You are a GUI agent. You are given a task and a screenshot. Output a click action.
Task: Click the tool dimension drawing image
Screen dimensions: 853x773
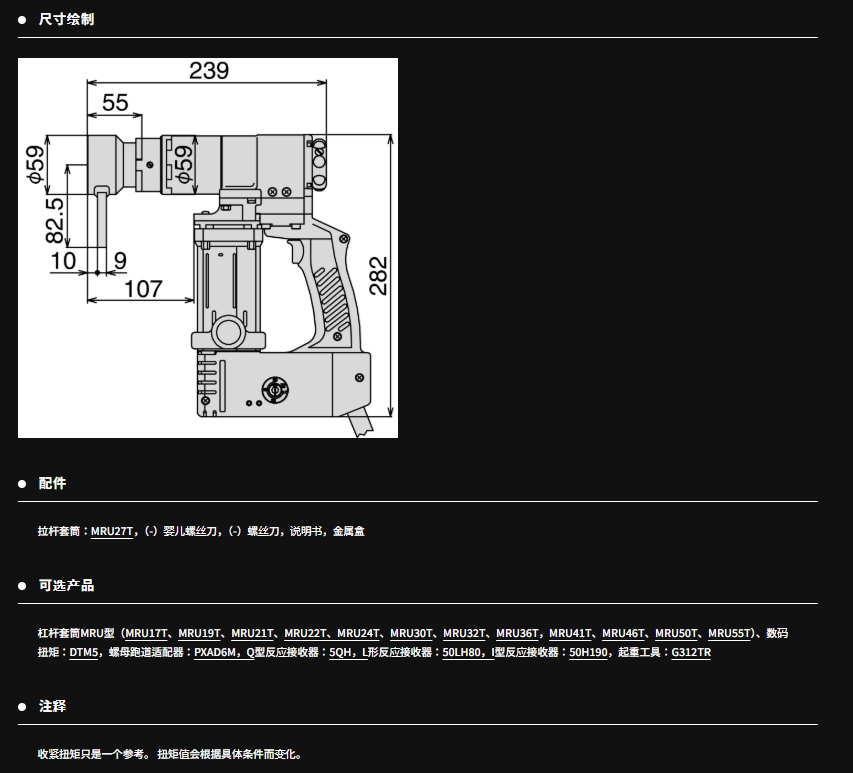point(208,248)
